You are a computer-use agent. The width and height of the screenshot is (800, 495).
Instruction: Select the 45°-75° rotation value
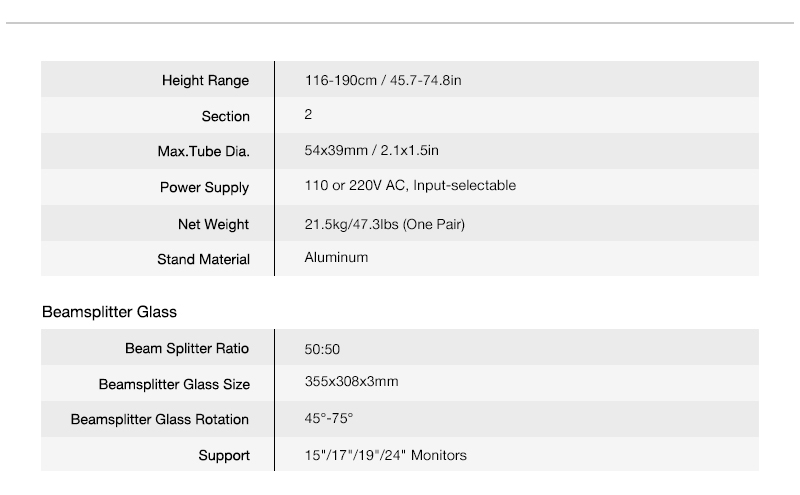(x=329, y=418)
